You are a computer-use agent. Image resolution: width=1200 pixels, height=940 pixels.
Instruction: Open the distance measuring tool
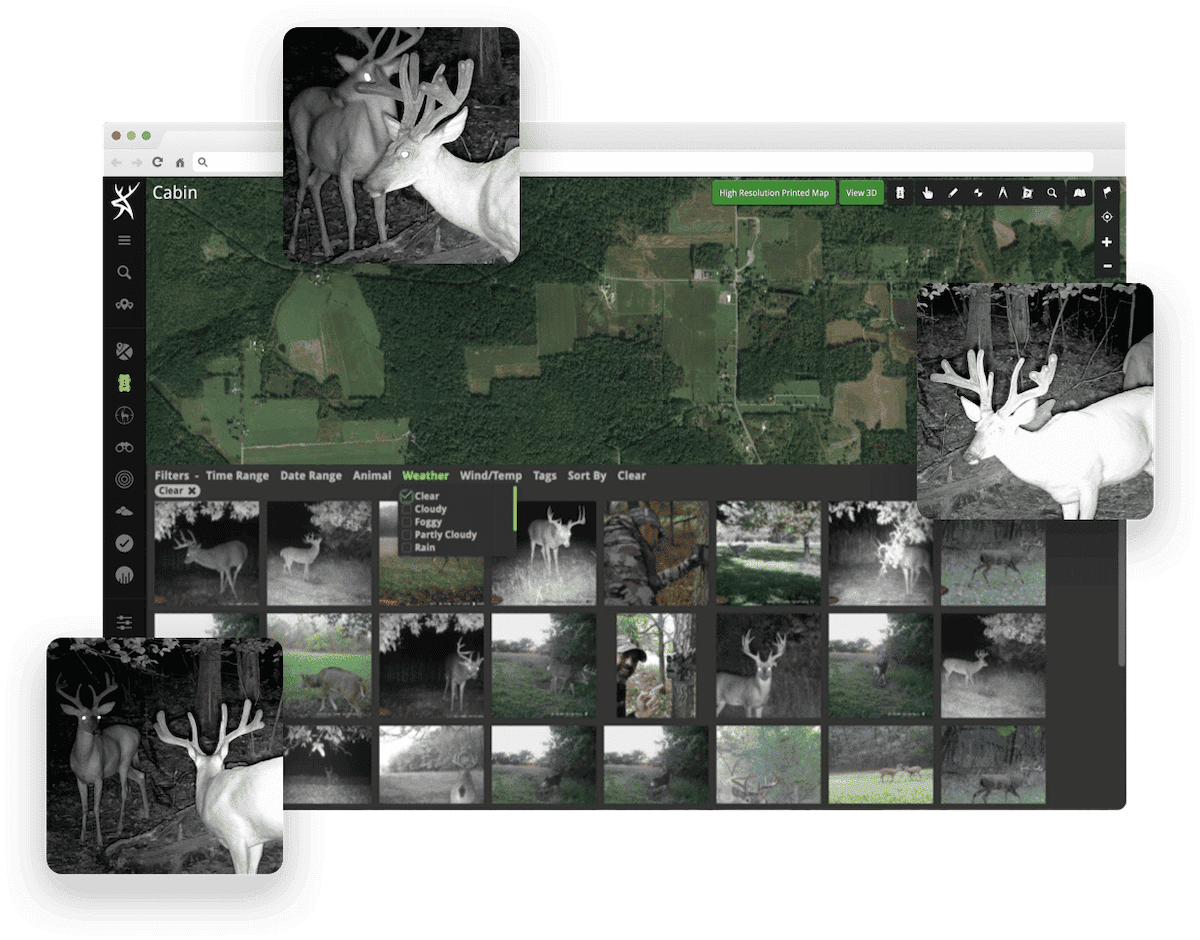point(1003,192)
